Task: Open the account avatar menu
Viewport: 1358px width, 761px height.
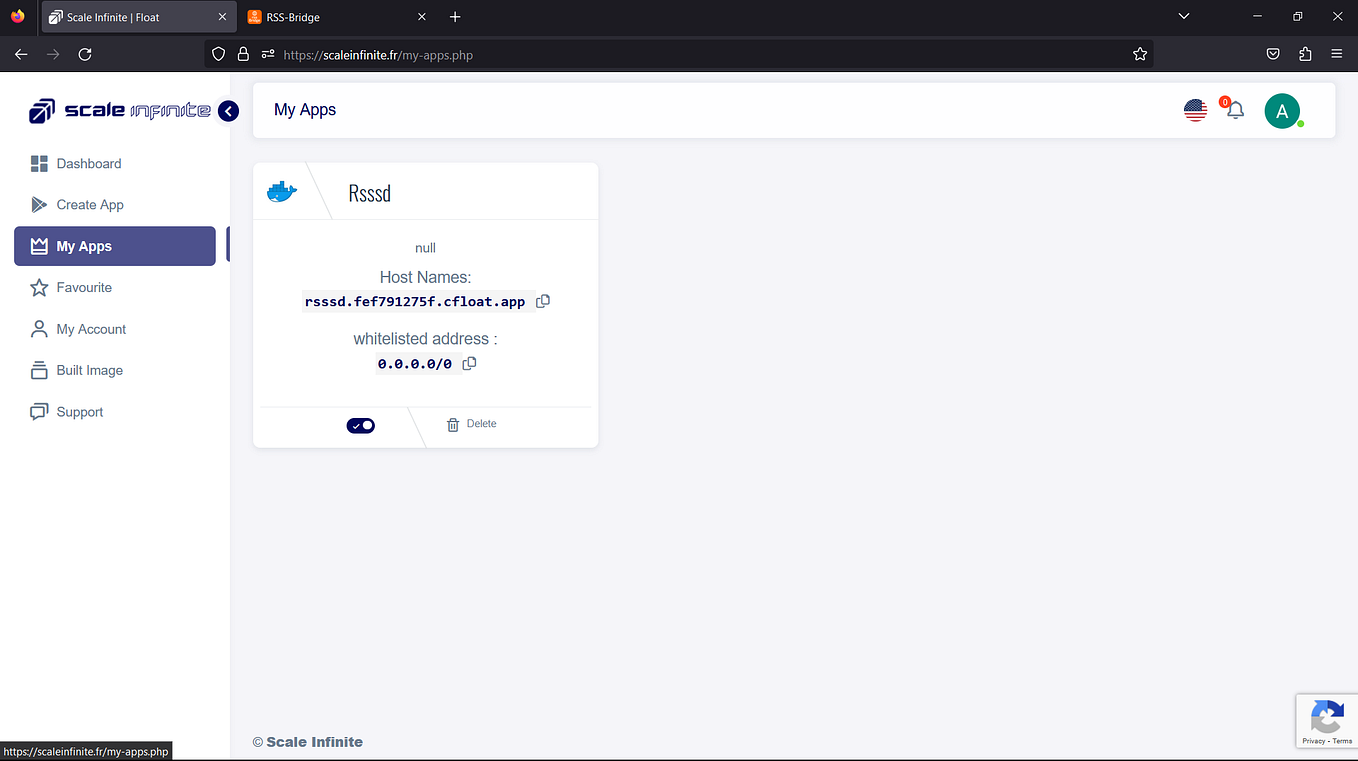Action: [x=1283, y=110]
